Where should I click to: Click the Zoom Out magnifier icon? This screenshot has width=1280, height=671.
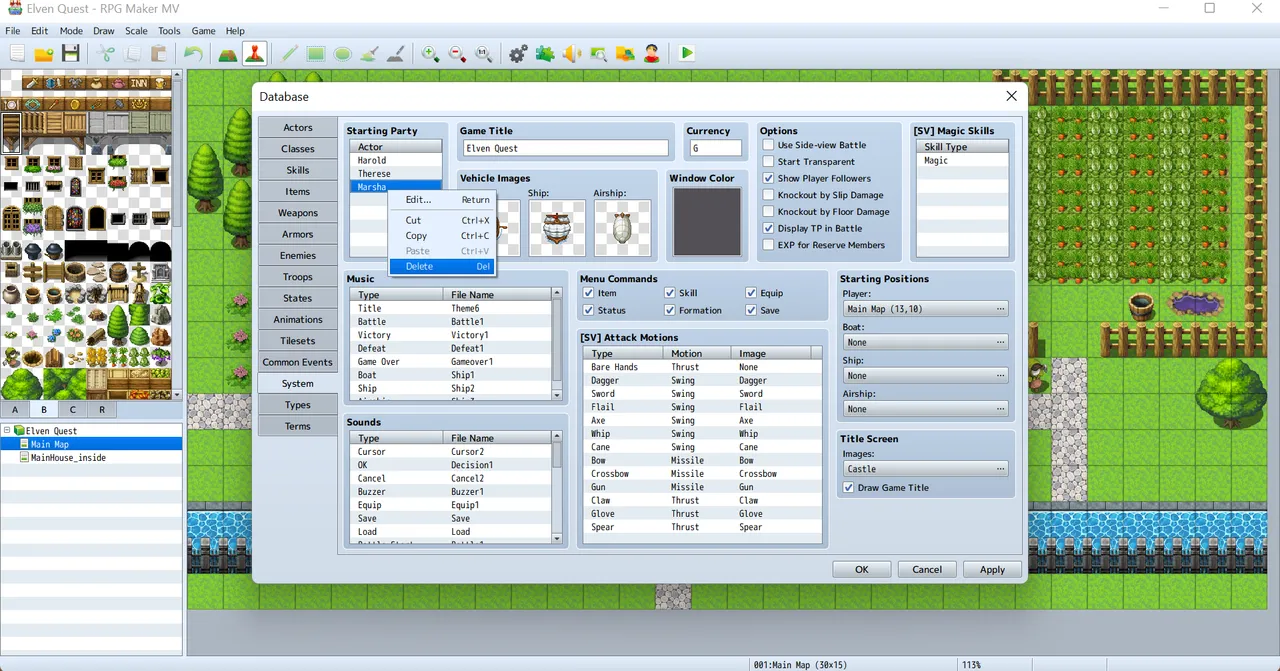[457, 53]
